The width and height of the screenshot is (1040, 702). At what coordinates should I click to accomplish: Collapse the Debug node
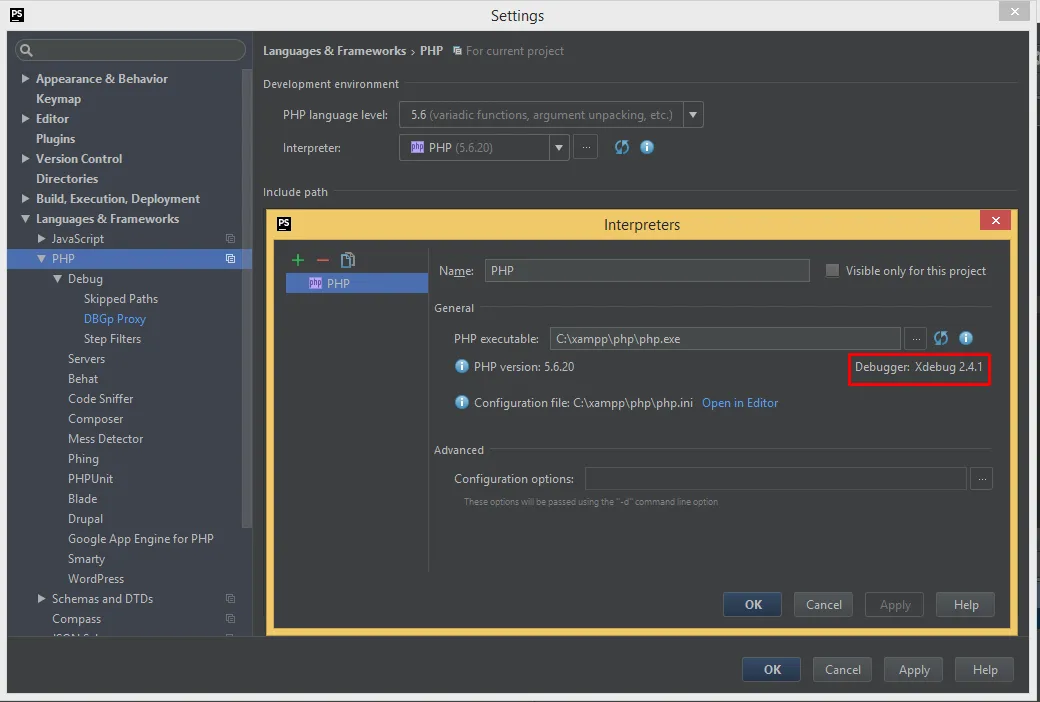[57, 279]
